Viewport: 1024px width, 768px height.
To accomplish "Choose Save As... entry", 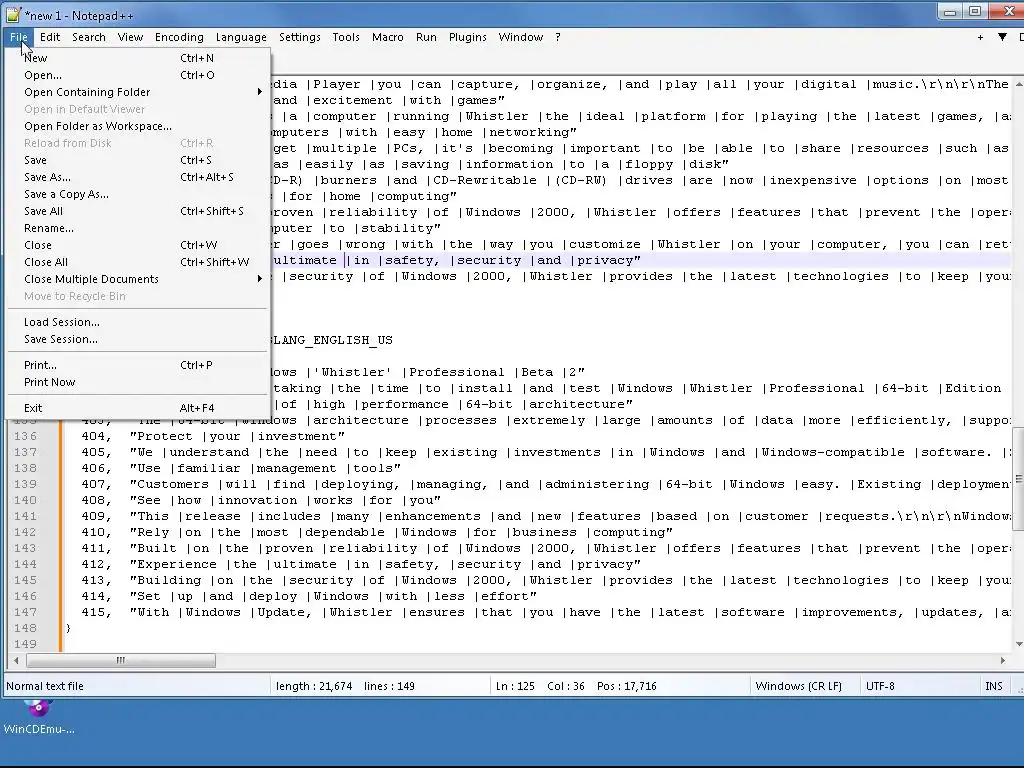I will [x=138, y=177].
